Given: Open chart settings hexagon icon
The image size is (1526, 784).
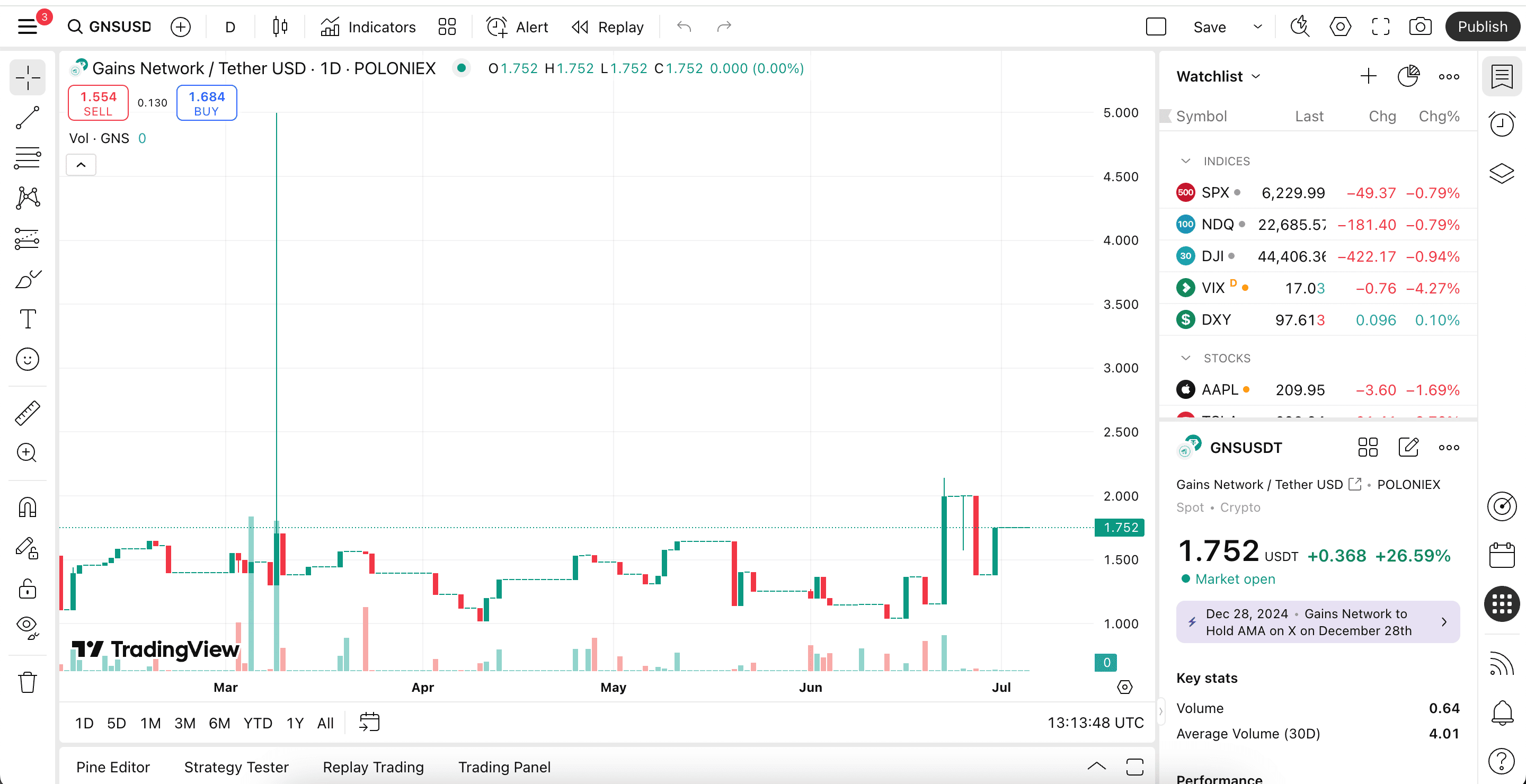Looking at the screenshot, I should click(1340, 26).
